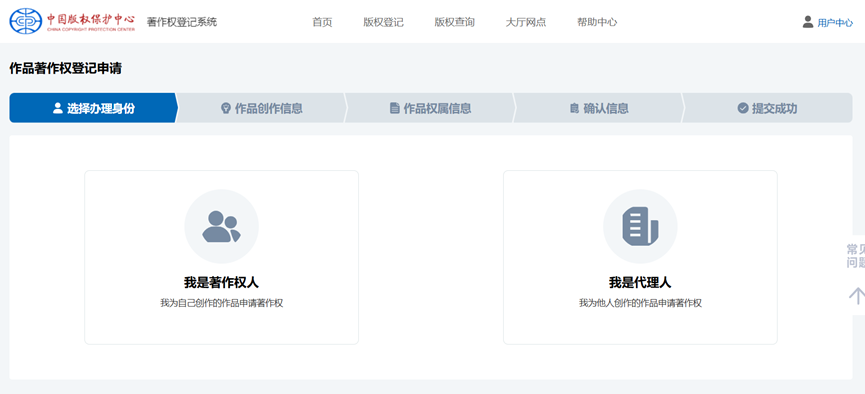Image resolution: width=865 pixels, height=394 pixels.
Task: Select the 作品创作信息 step tab
Action: click(x=261, y=108)
